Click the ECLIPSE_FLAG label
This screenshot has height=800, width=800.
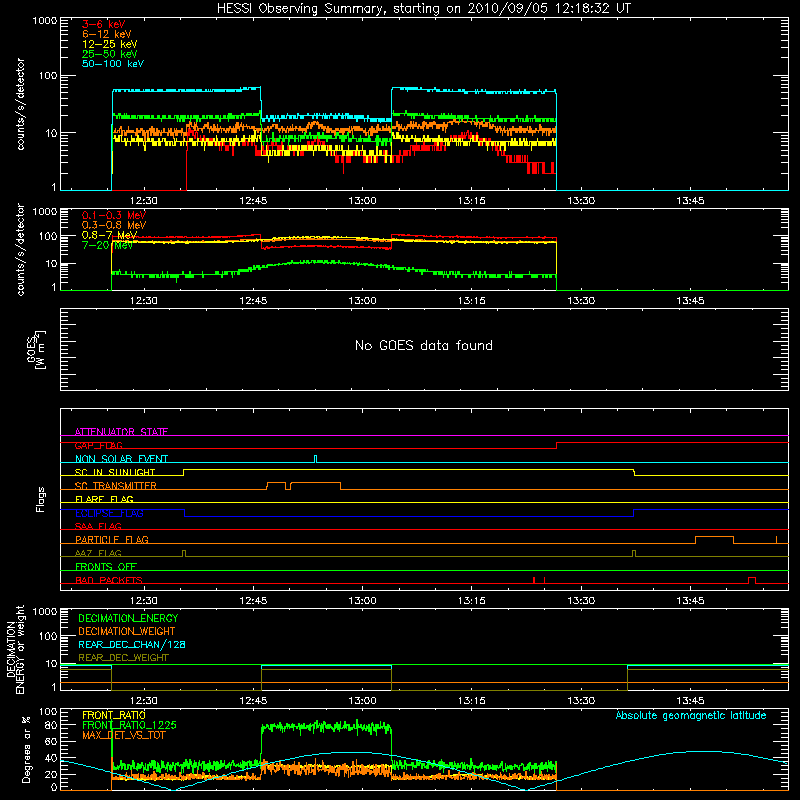tap(109, 513)
